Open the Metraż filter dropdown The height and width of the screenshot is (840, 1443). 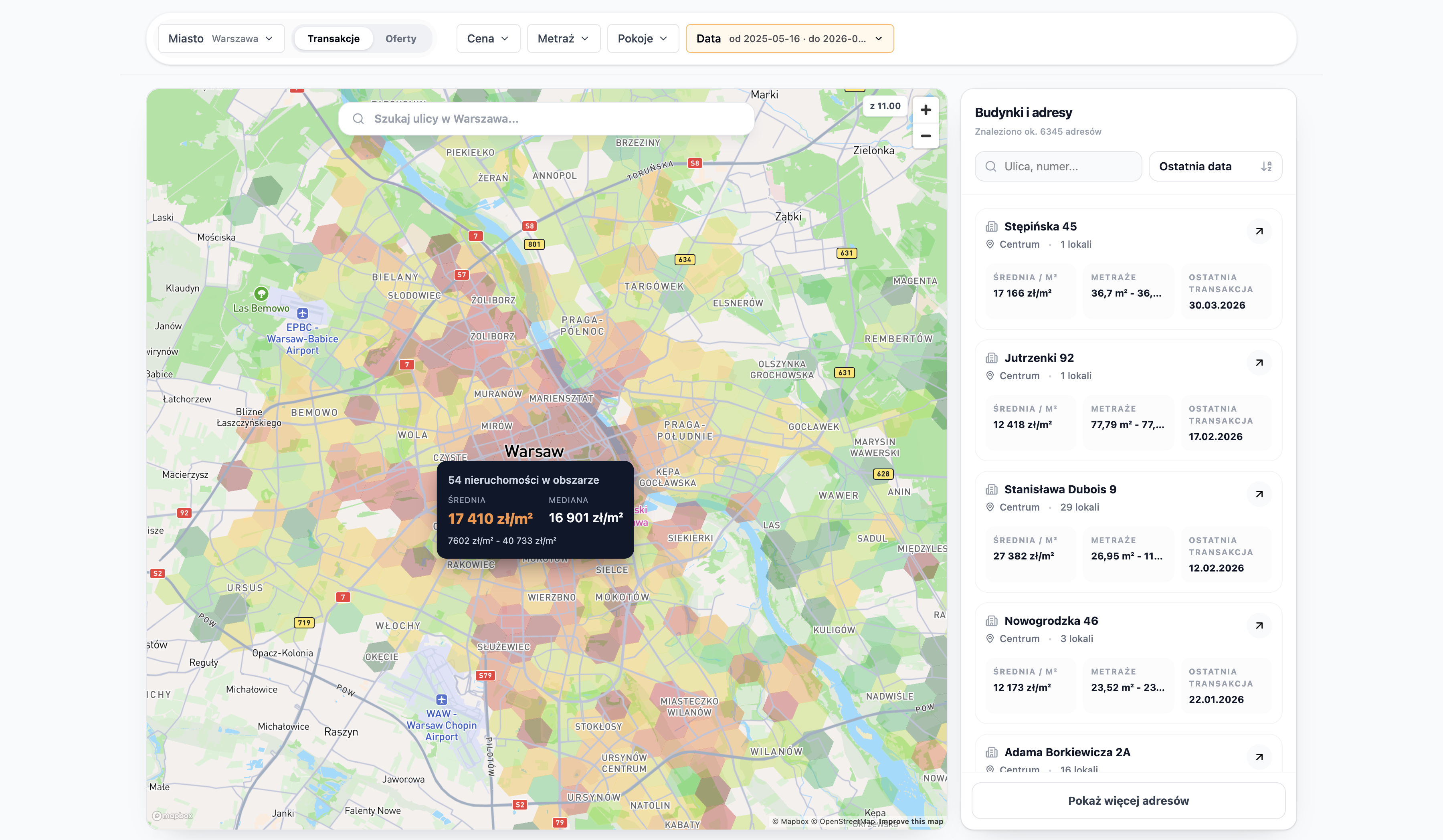tap(564, 38)
